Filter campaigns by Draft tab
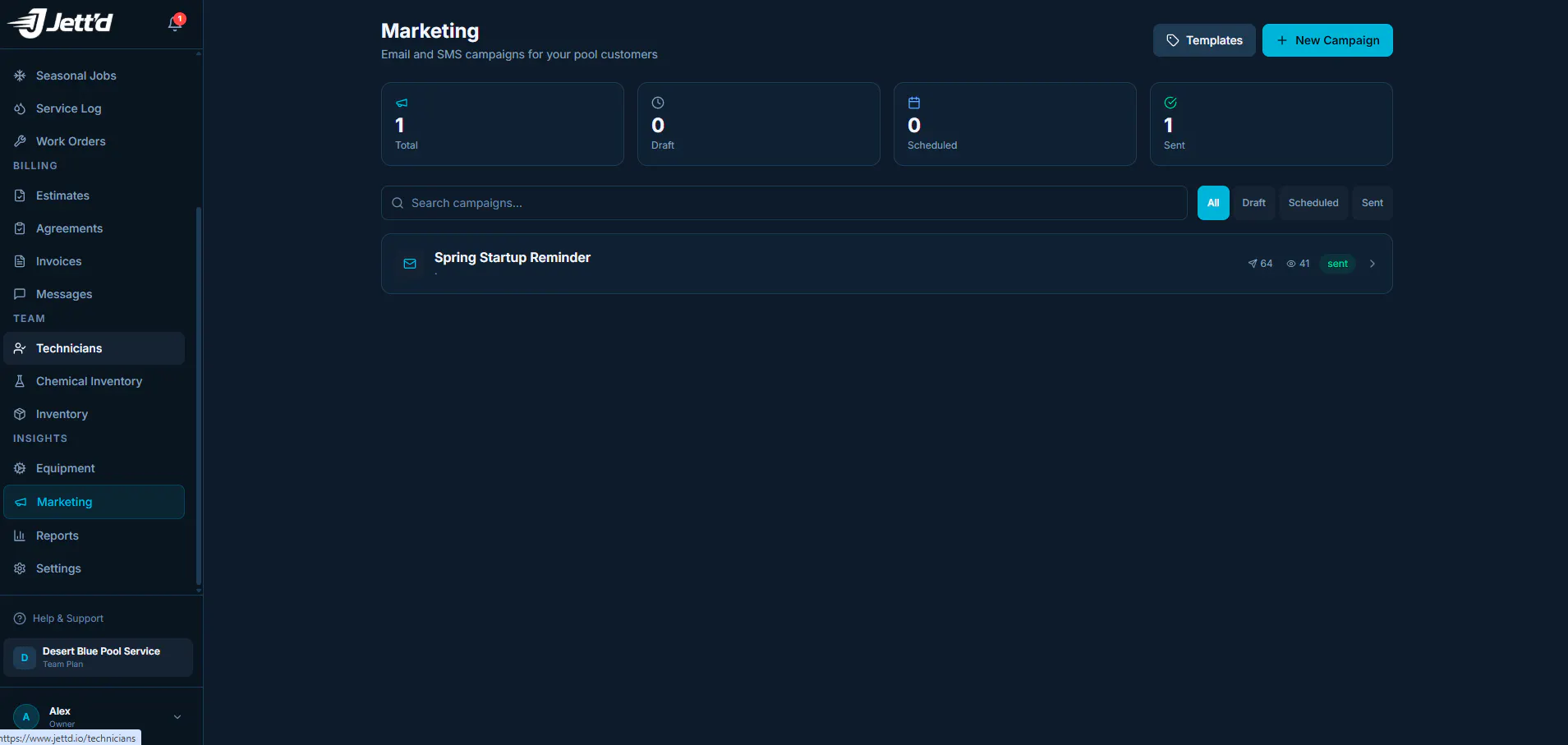 (x=1253, y=203)
